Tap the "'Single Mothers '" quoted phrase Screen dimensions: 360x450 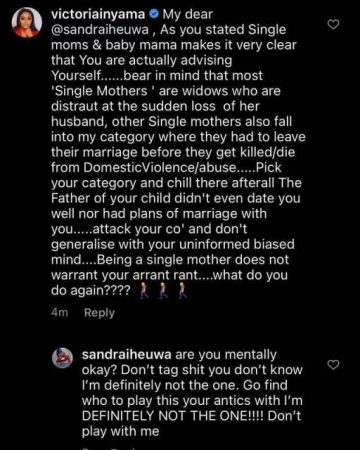point(99,91)
